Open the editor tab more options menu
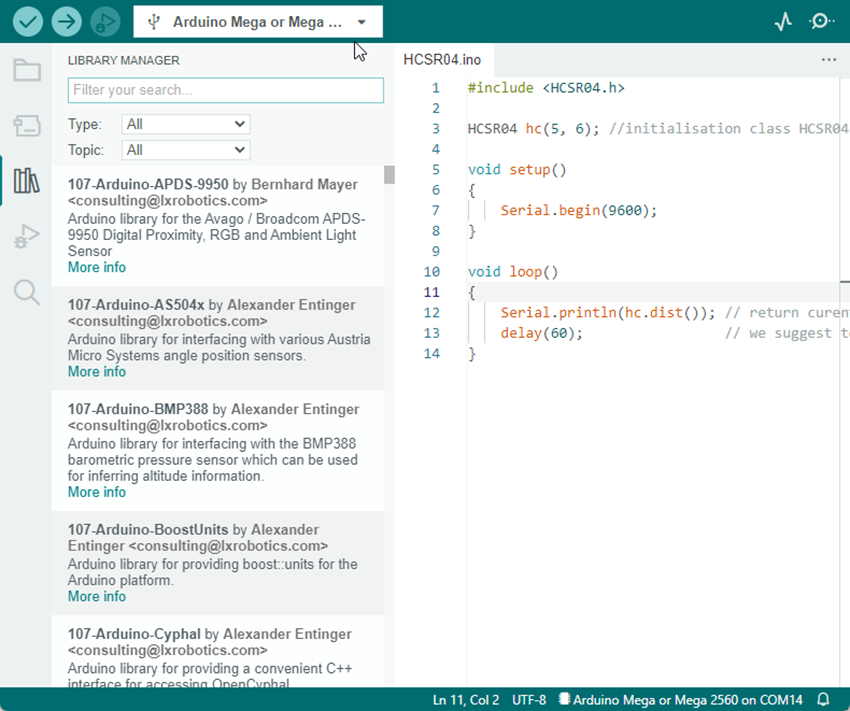Image resolution: width=850 pixels, height=711 pixels. (829, 60)
